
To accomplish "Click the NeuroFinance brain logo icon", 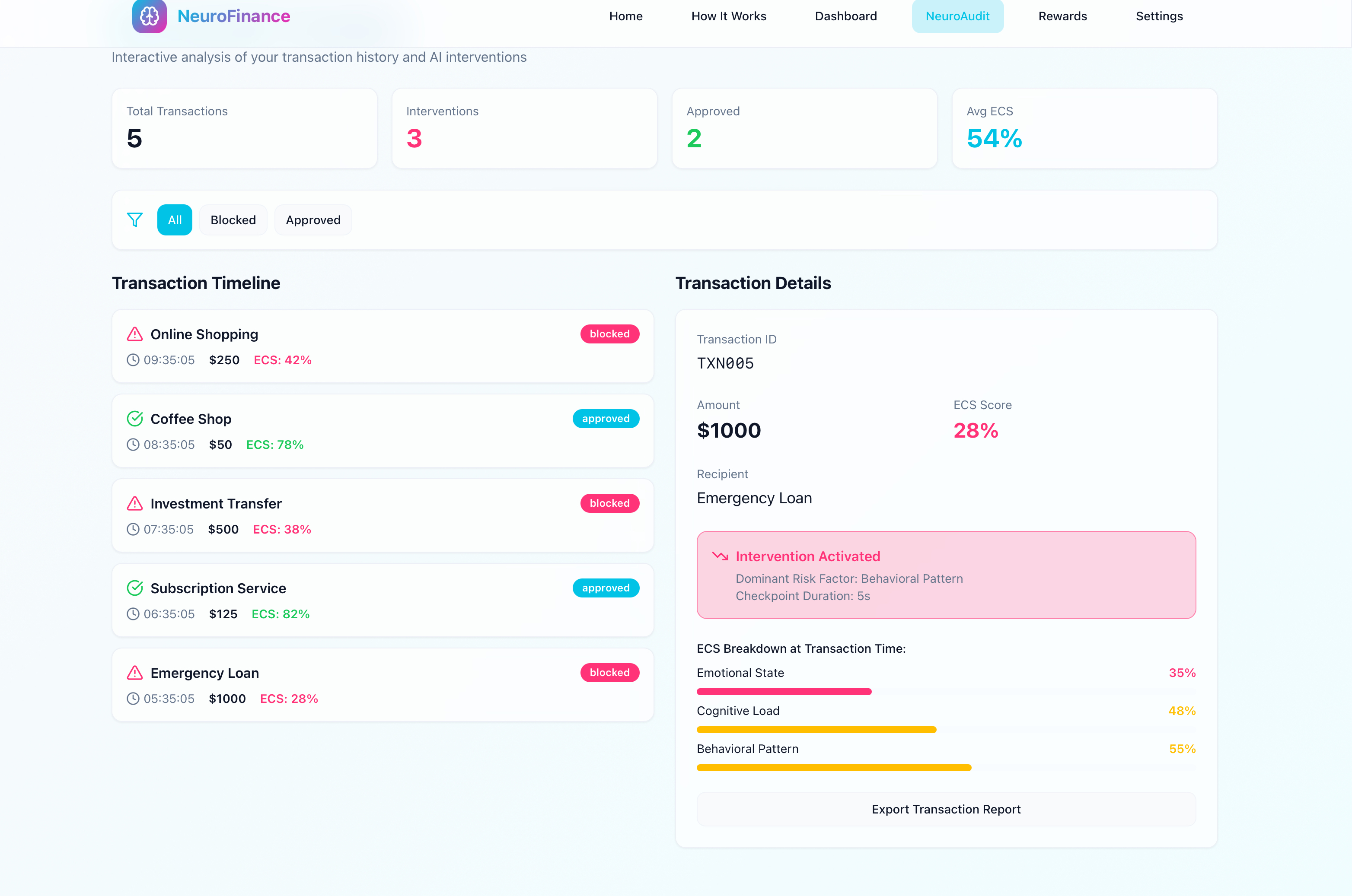I will 149,16.
